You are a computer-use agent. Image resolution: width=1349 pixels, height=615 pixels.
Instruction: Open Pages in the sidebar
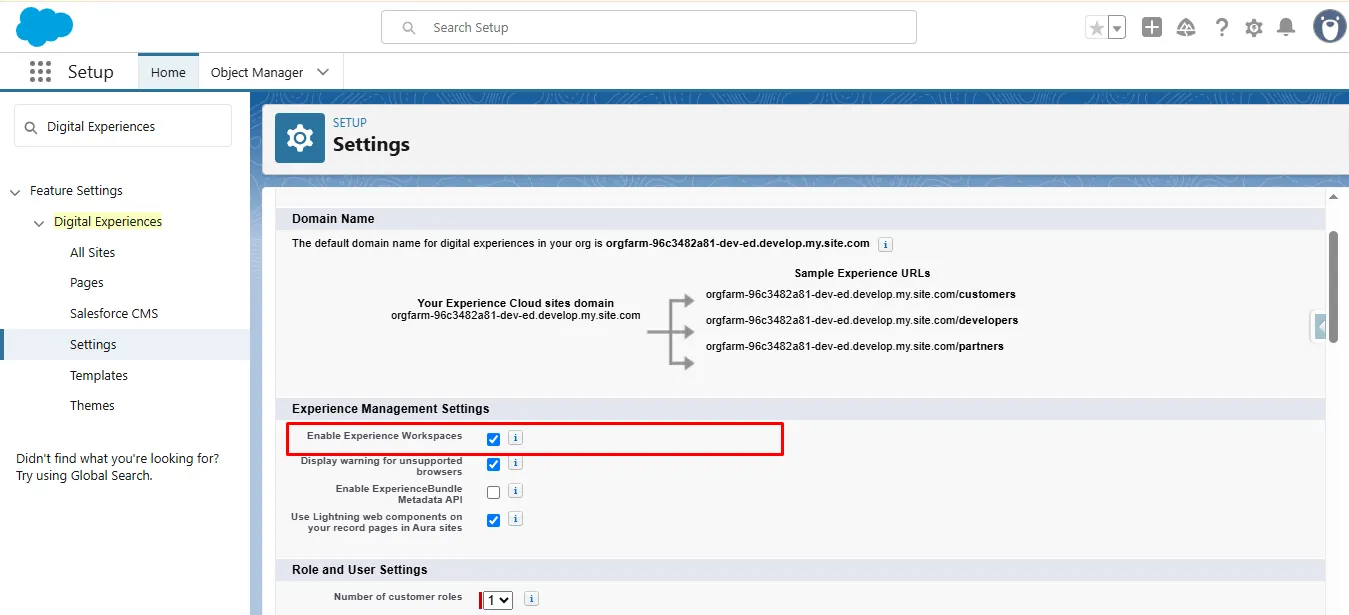[87, 283]
